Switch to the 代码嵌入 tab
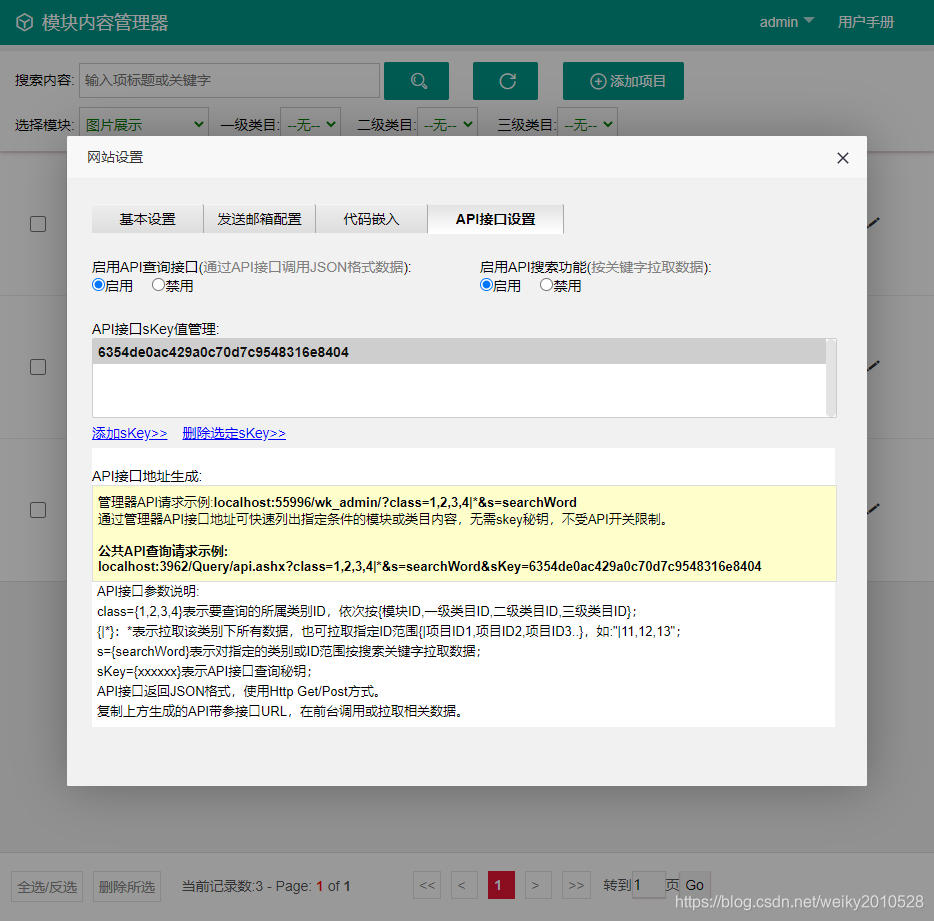 point(371,219)
